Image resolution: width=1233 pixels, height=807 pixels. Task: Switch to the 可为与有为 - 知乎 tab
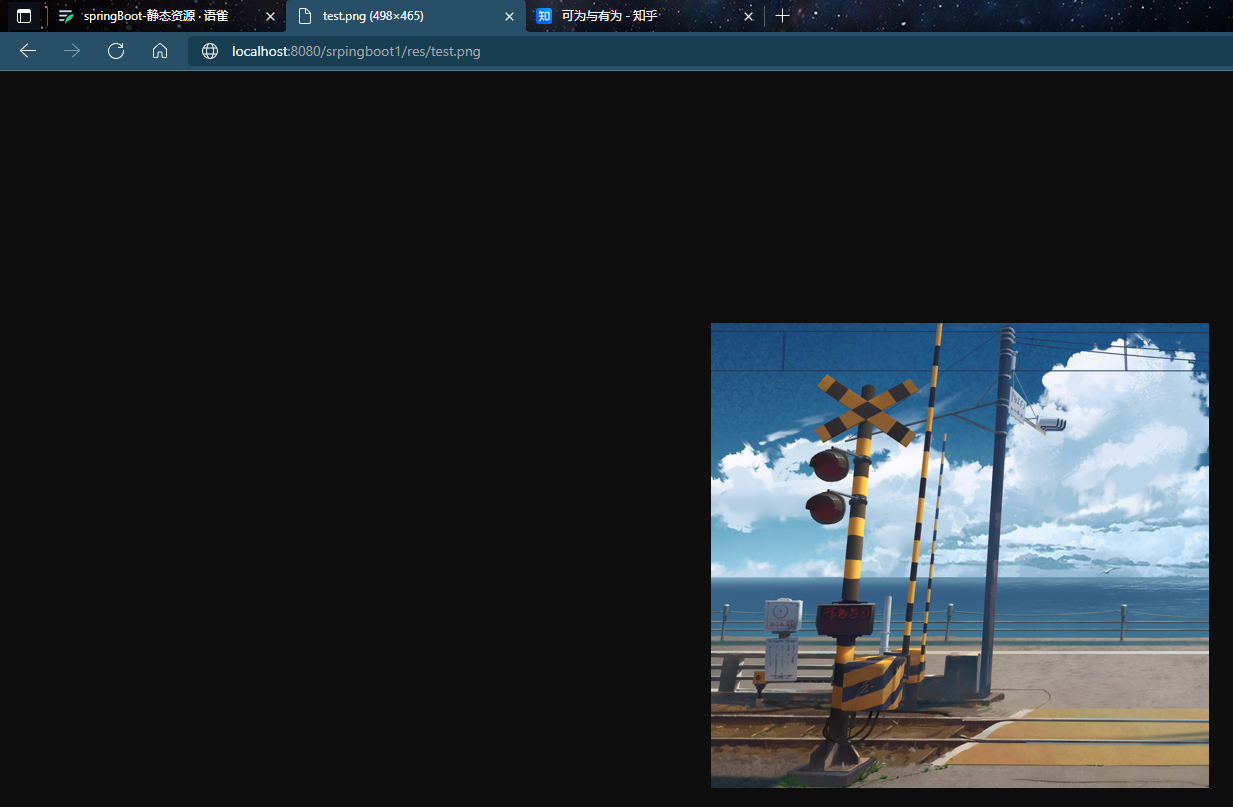point(645,16)
